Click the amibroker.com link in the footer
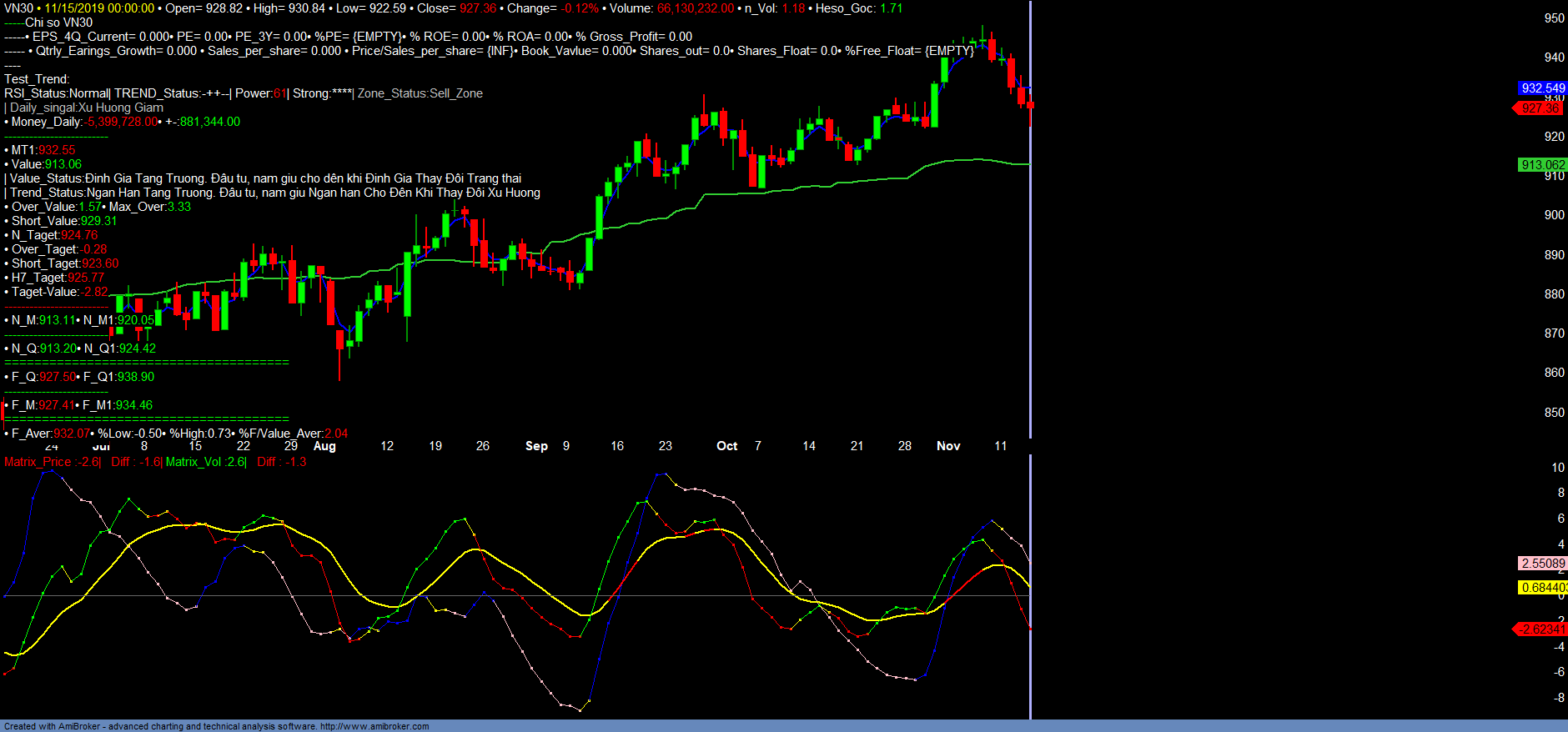Viewport: 1568px width, 732px height. [x=374, y=726]
